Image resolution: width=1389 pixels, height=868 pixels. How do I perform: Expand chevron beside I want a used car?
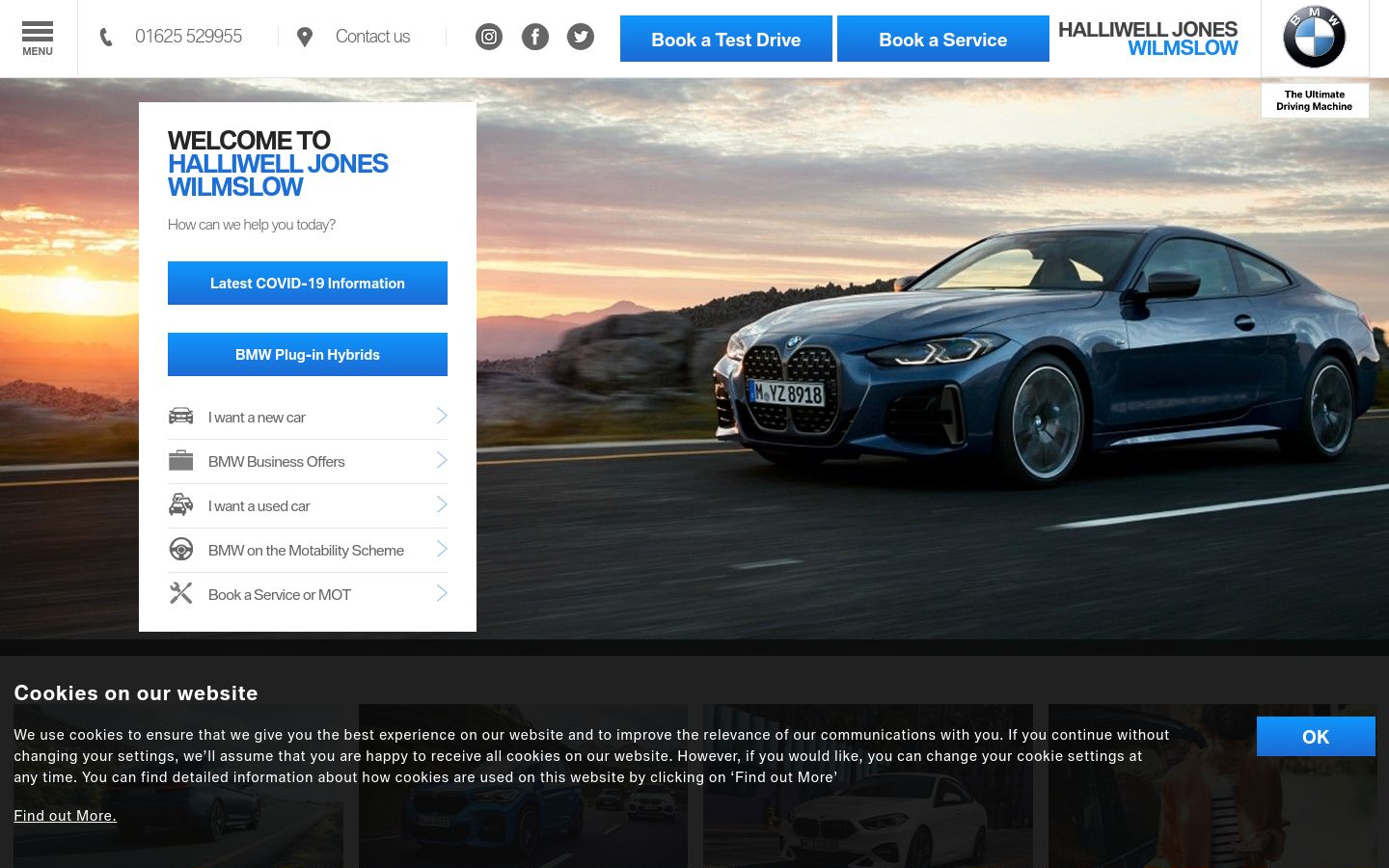(442, 504)
